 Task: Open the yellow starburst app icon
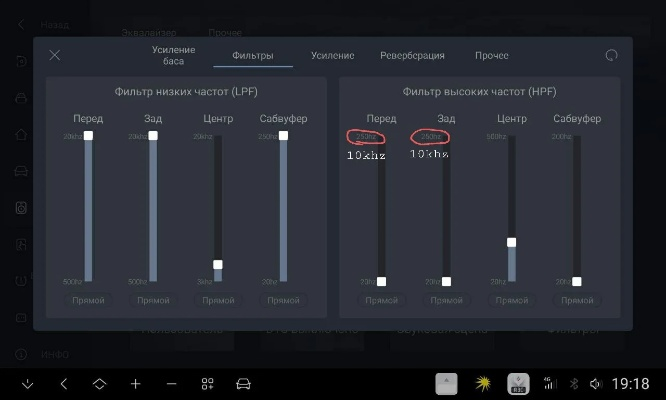point(483,384)
